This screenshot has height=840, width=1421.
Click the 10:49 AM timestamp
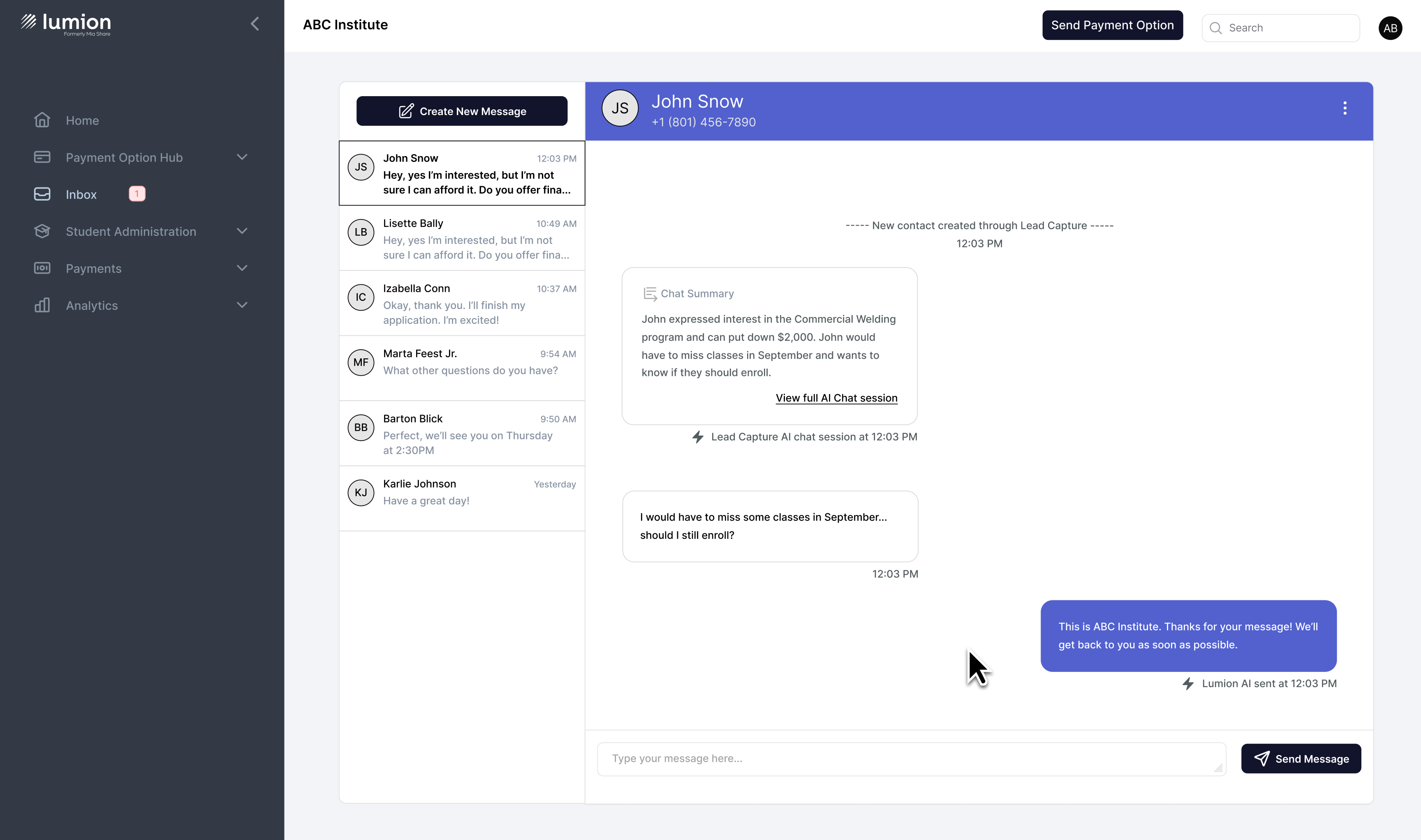(556, 224)
